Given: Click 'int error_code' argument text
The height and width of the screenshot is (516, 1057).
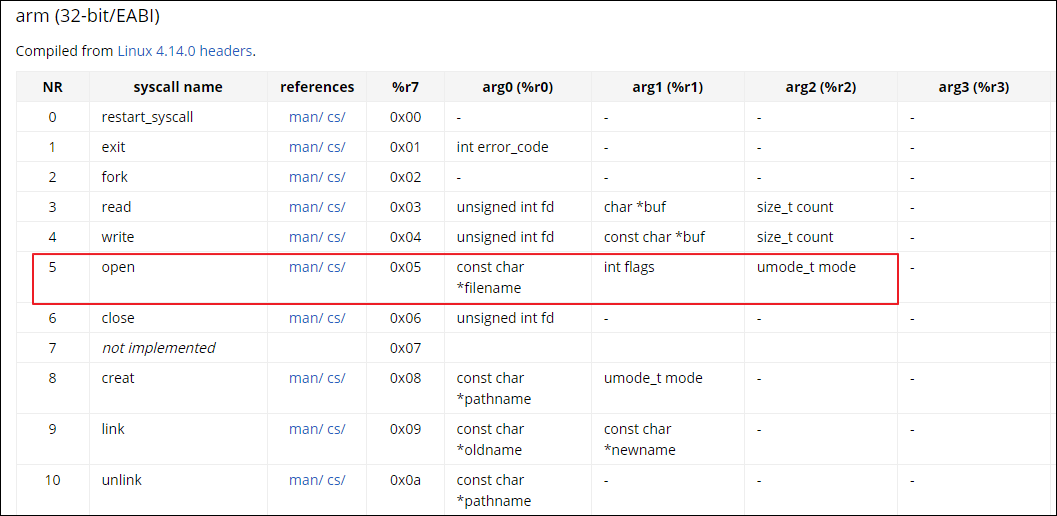Looking at the screenshot, I should click(502, 147).
